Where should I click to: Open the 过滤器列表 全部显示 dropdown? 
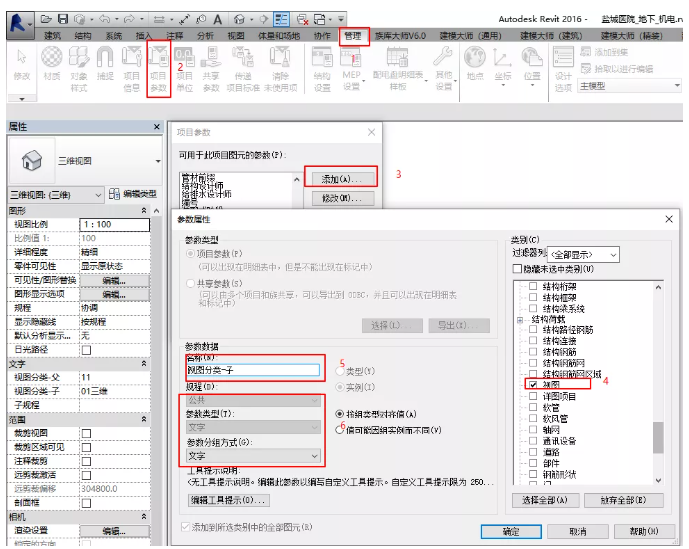(x=583, y=255)
